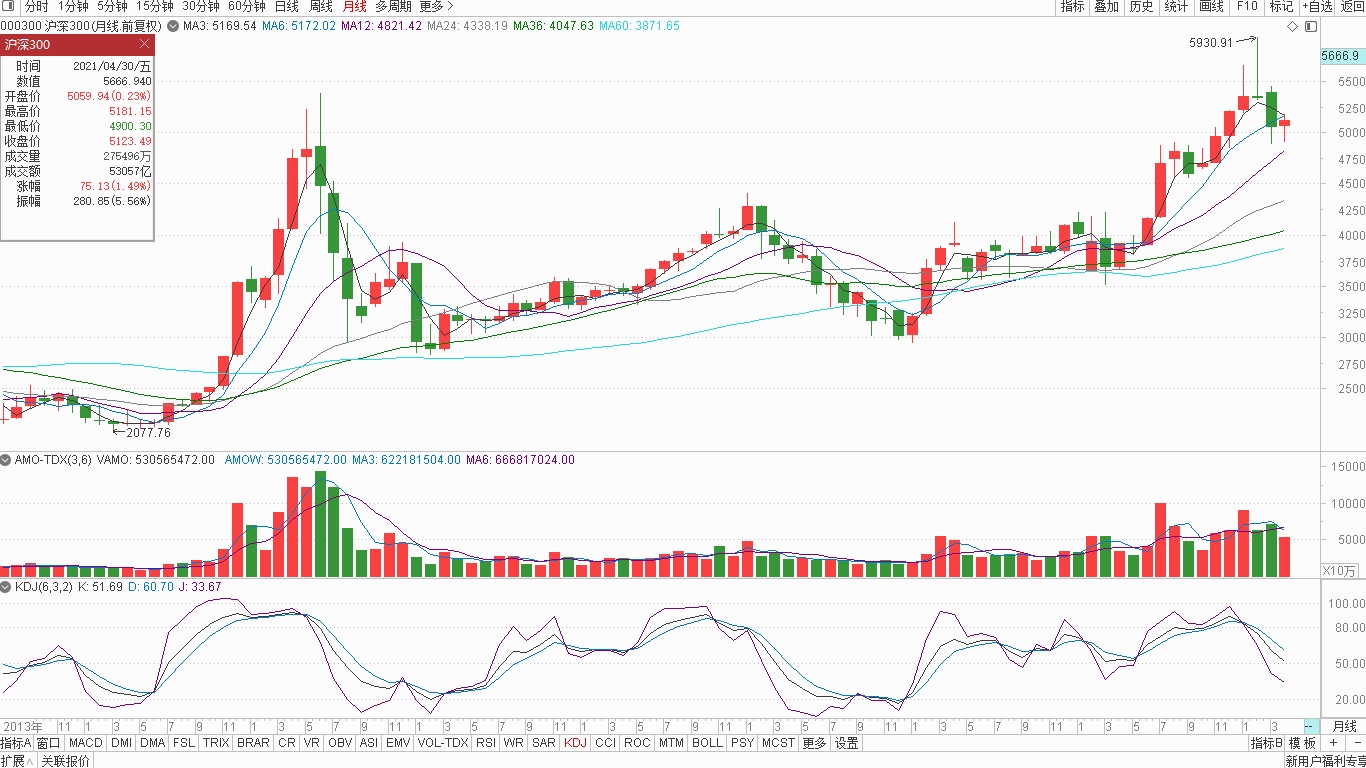Select the 指标A indicator group

pyautogui.click(x=16, y=743)
